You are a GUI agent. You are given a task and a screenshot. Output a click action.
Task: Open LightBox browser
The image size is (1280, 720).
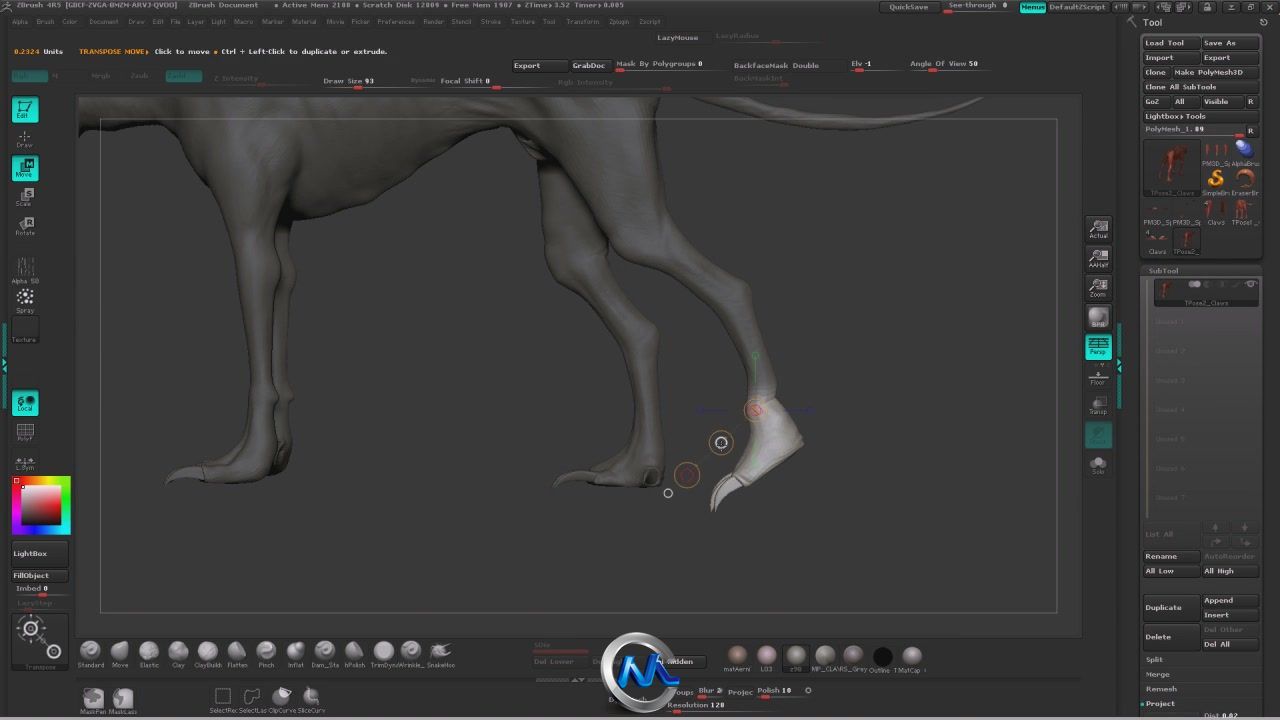pos(39,553)
